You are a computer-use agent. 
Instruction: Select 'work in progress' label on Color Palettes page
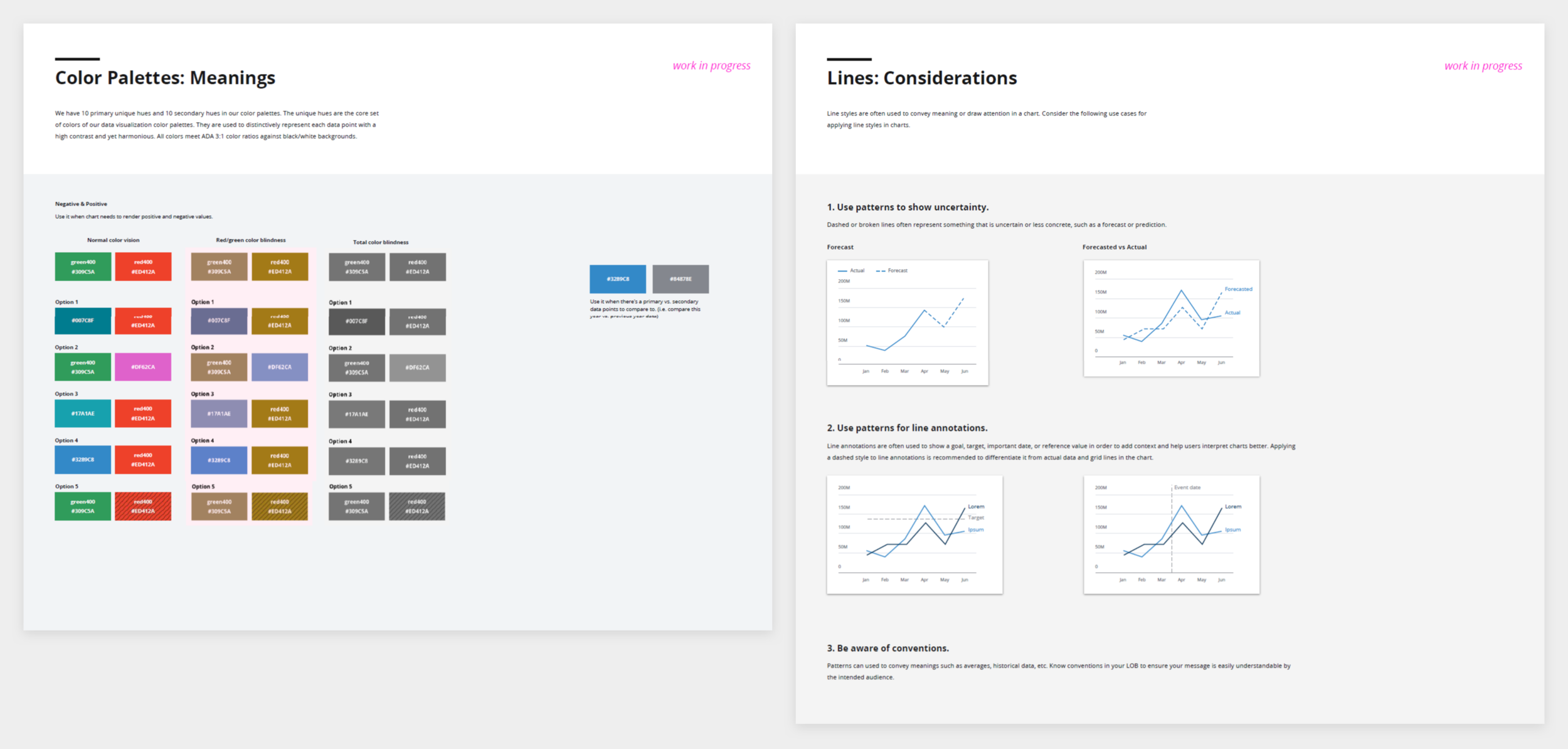coord(711,66)
